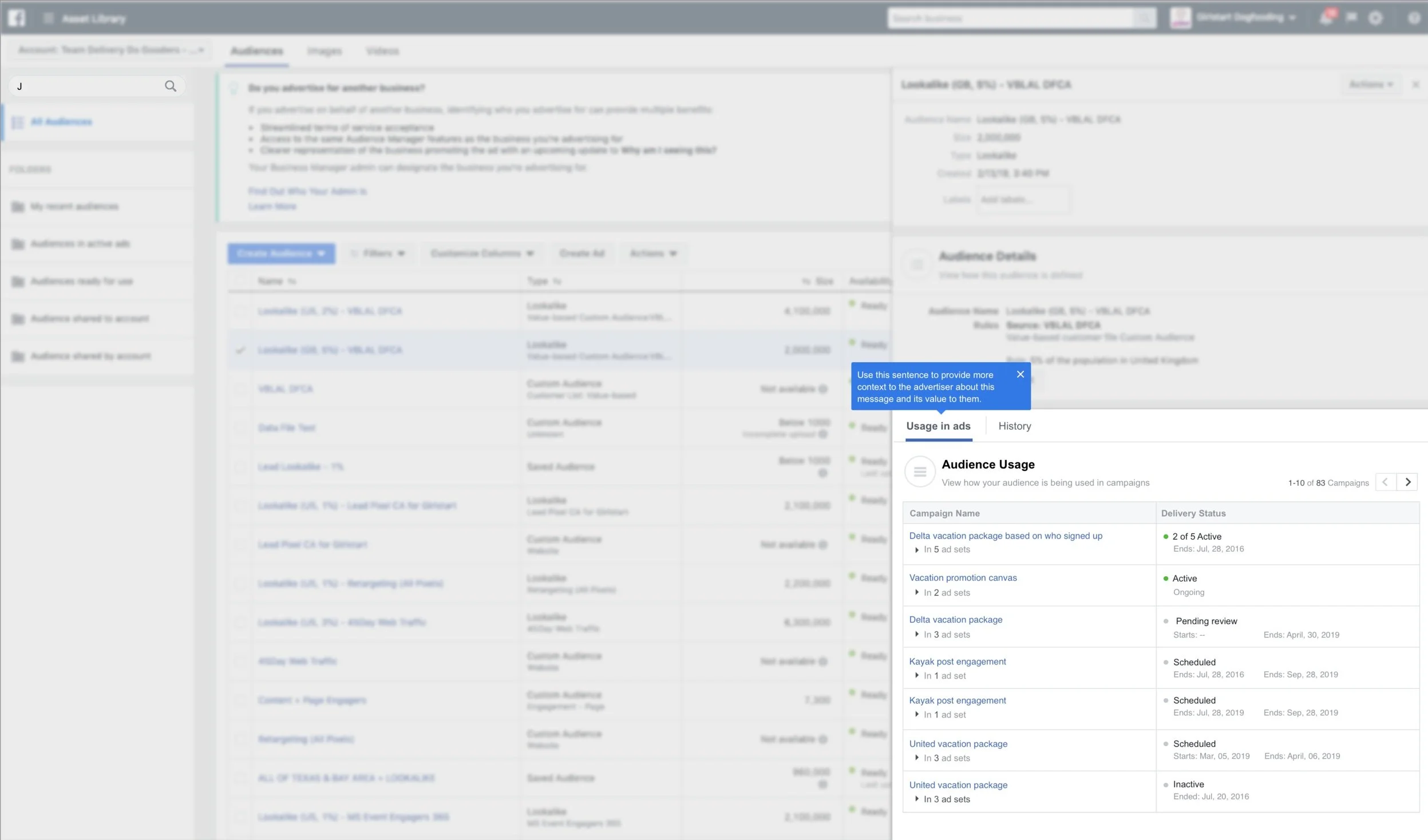Close the blue tooltip popup
The image size is (1428, 840).
point(1020,374)
